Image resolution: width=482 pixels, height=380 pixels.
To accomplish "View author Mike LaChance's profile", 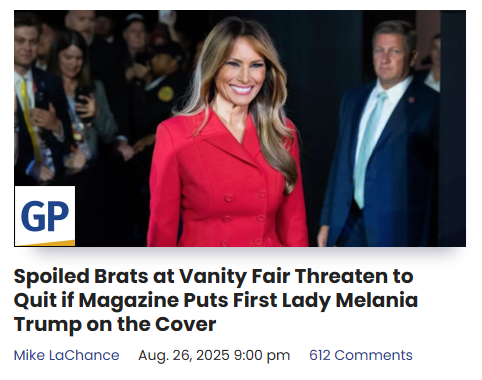I will 66,355.
